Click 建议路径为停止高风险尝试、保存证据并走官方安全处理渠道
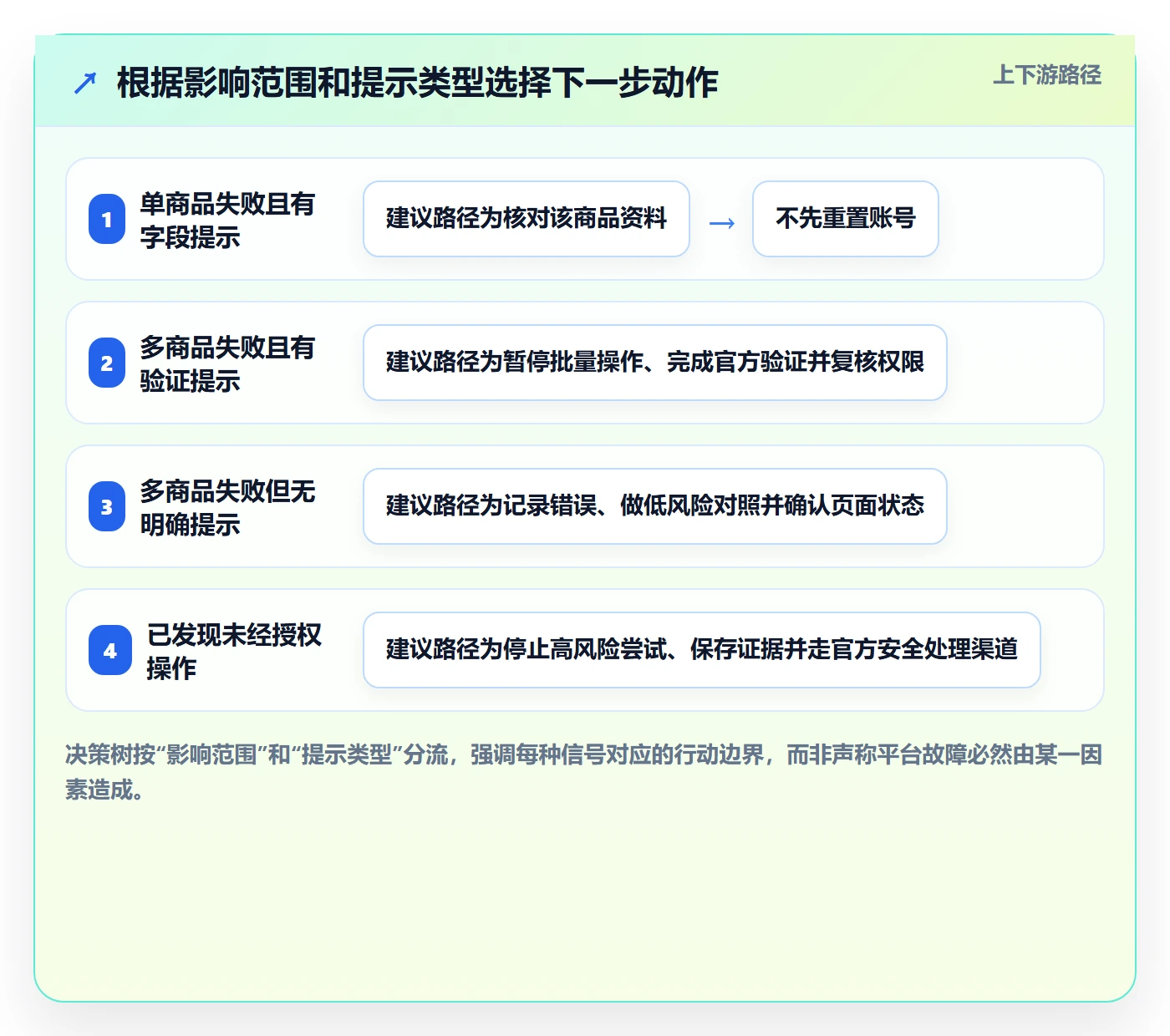 [x=702, y=650]
